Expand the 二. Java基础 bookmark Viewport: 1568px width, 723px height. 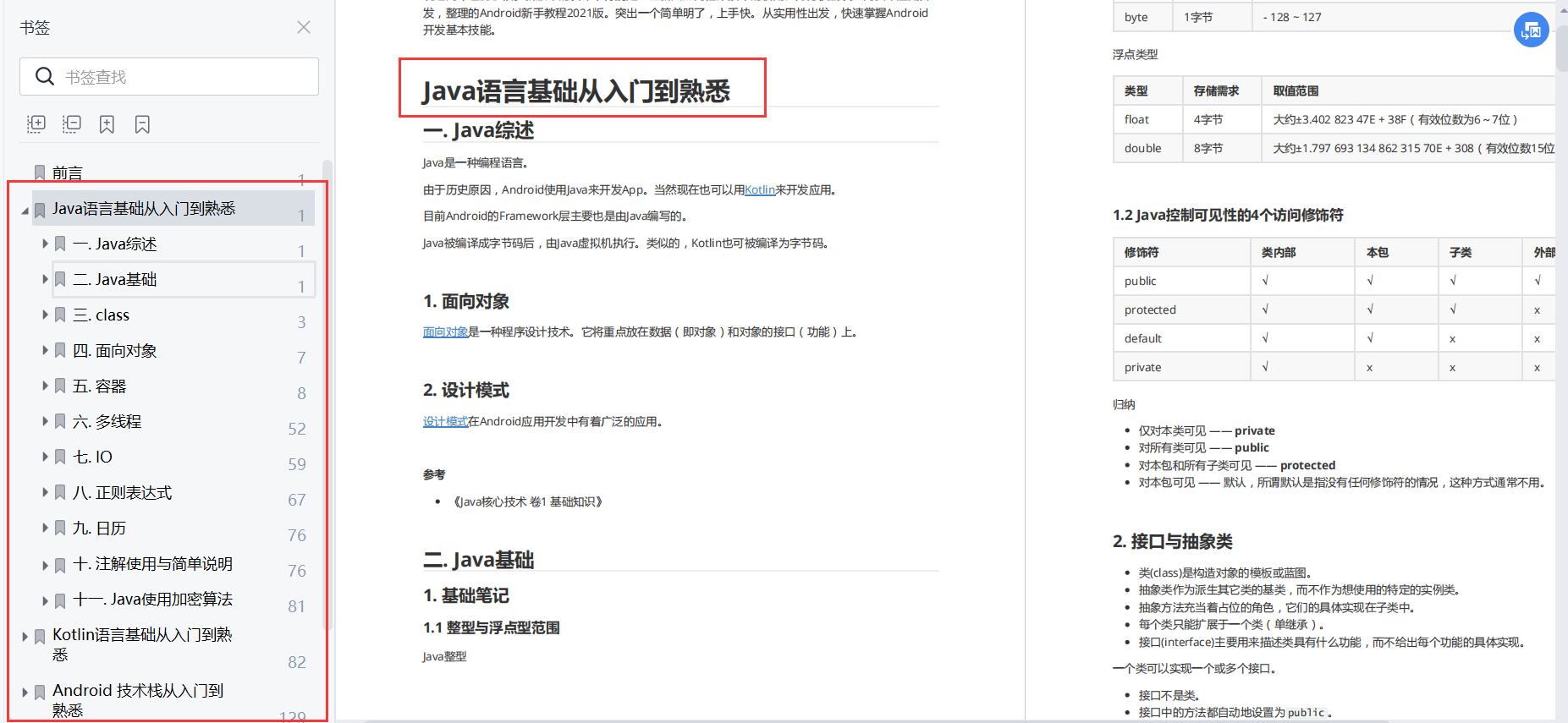pos(46,279)
